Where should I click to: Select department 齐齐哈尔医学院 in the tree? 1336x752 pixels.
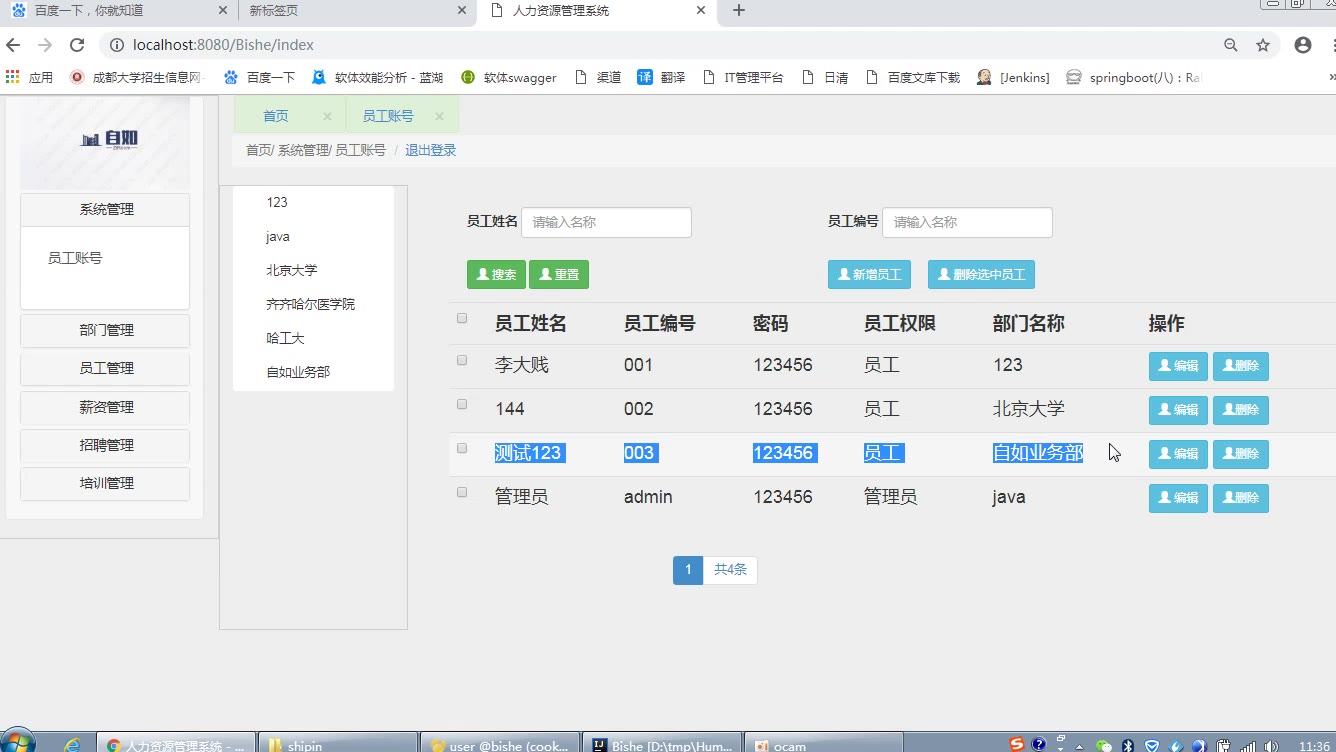311,304
